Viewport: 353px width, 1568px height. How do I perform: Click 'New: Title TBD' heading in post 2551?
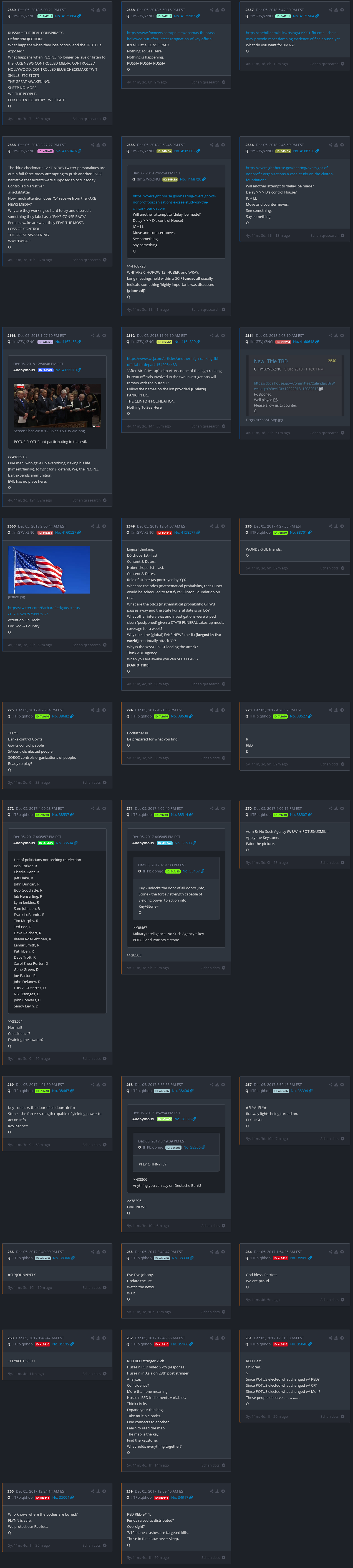click(x=271, y=361)
